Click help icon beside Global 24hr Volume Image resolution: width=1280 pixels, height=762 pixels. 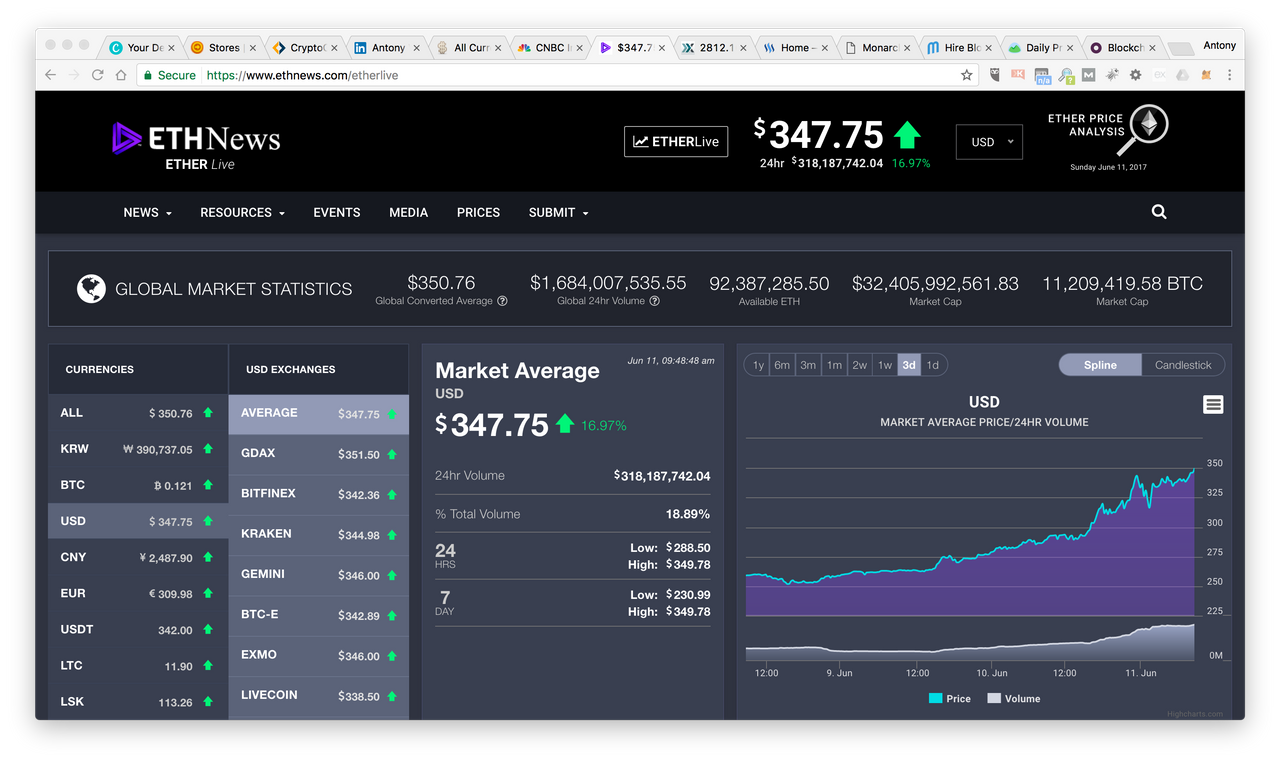click(654, 301)
